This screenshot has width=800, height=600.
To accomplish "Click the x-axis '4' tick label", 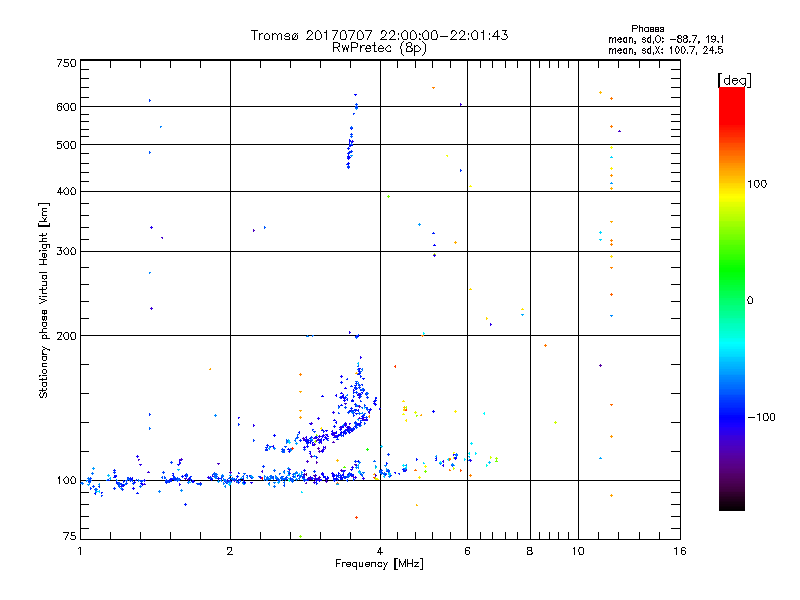I will tap(380, 551).
